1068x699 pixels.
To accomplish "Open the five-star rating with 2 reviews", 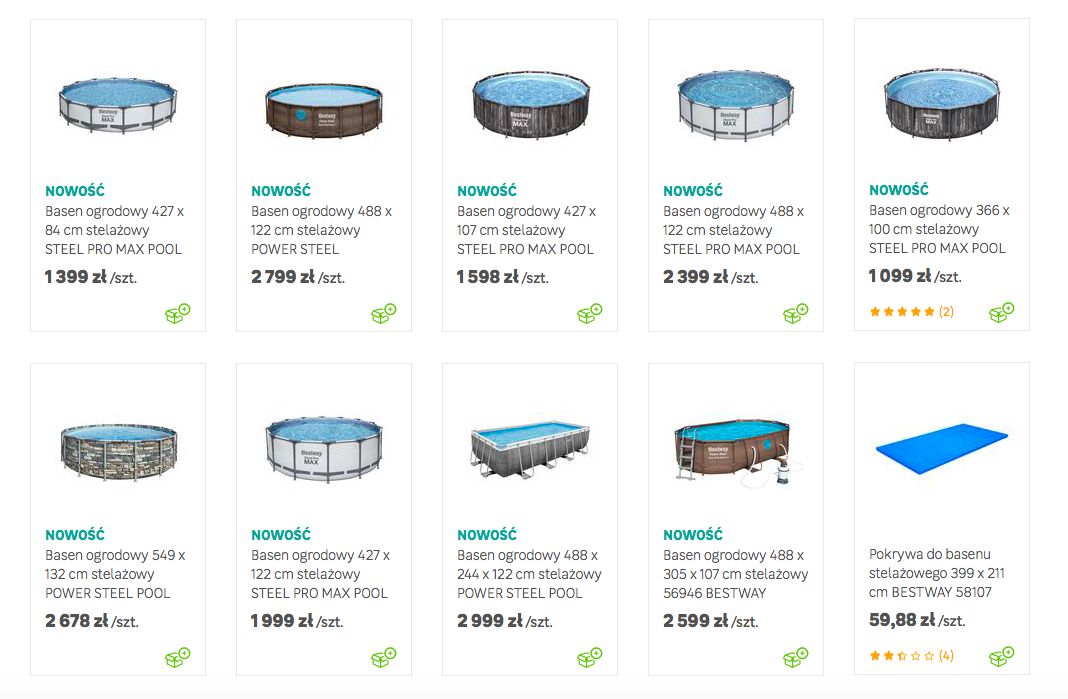I will click(x=911, y=312).
